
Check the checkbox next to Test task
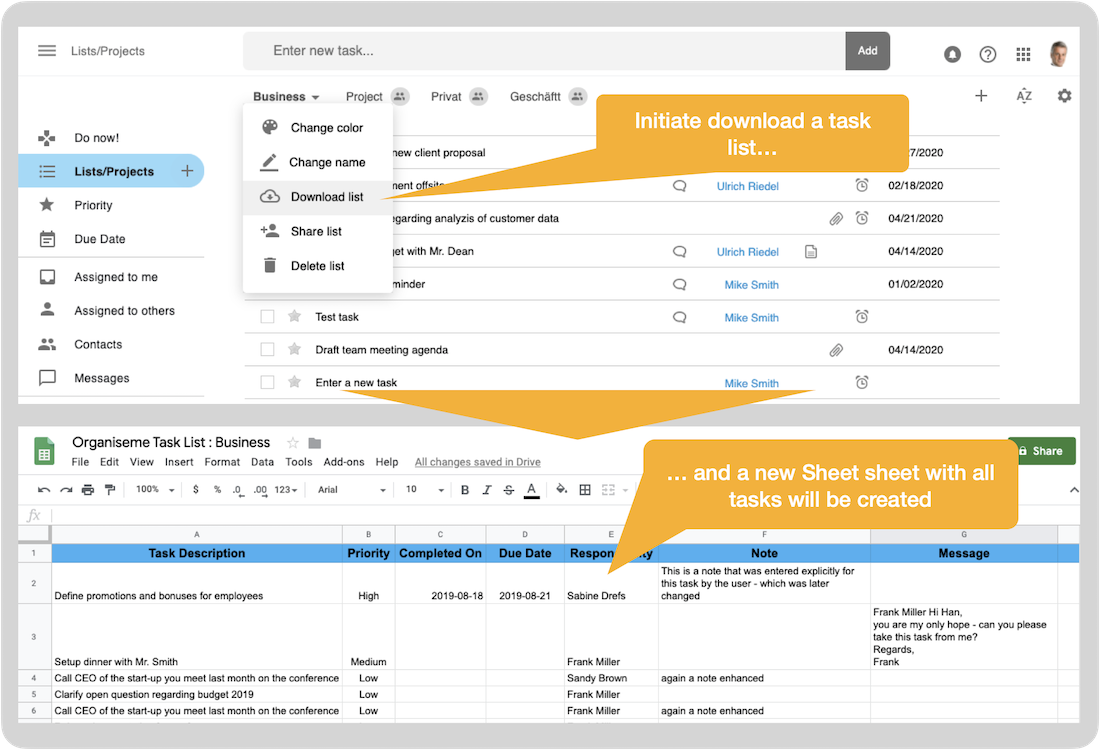(267, 317)
